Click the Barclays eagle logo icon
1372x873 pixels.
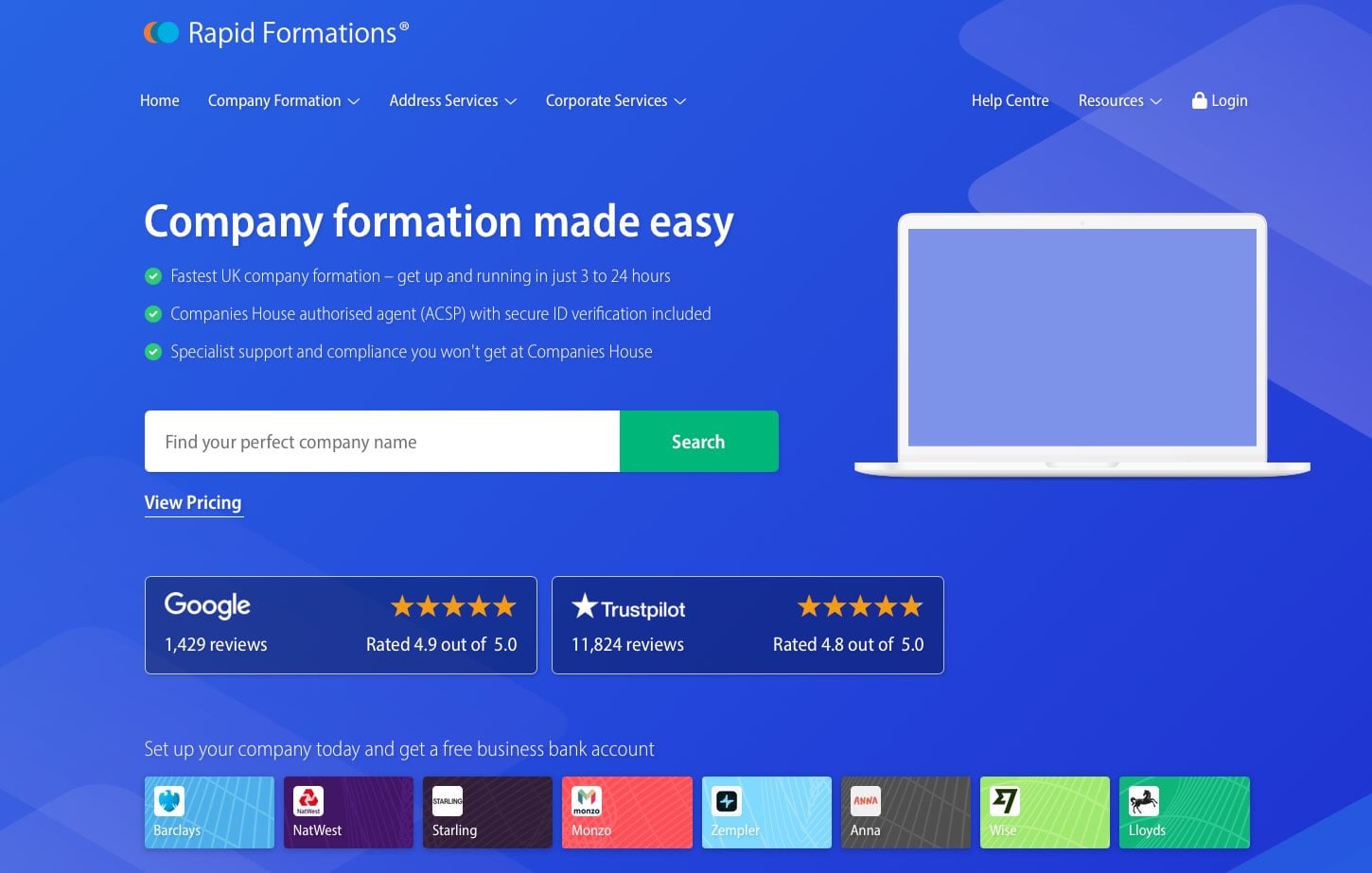click(x=169, y=801)
